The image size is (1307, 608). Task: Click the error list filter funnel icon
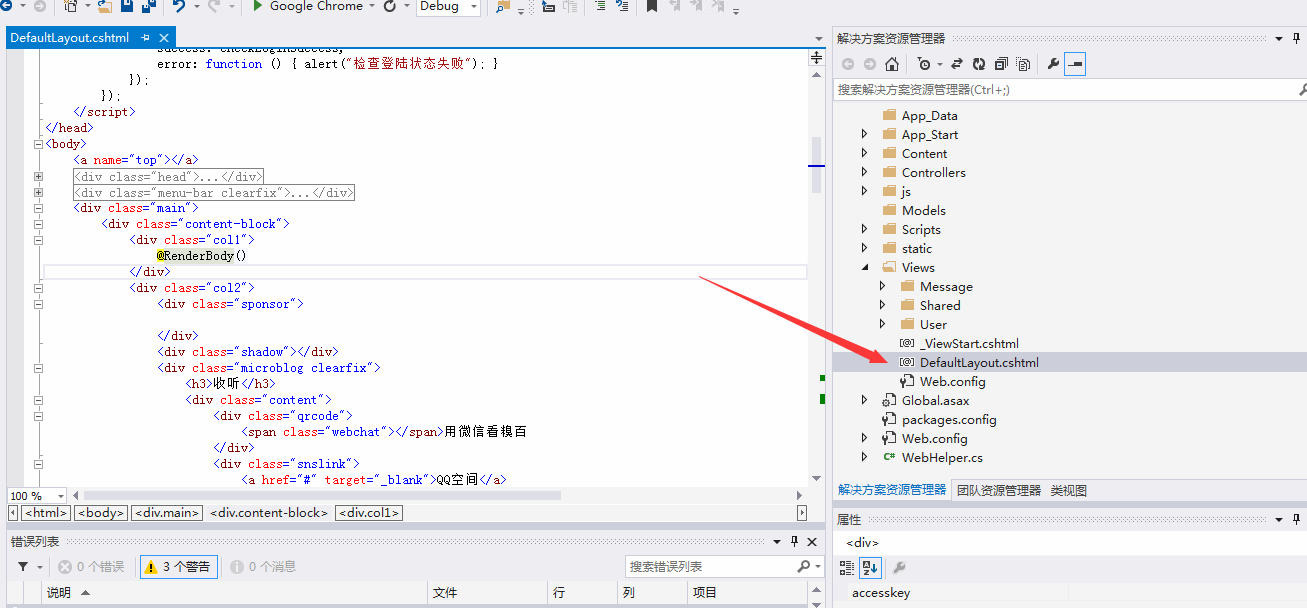(23, 567)
